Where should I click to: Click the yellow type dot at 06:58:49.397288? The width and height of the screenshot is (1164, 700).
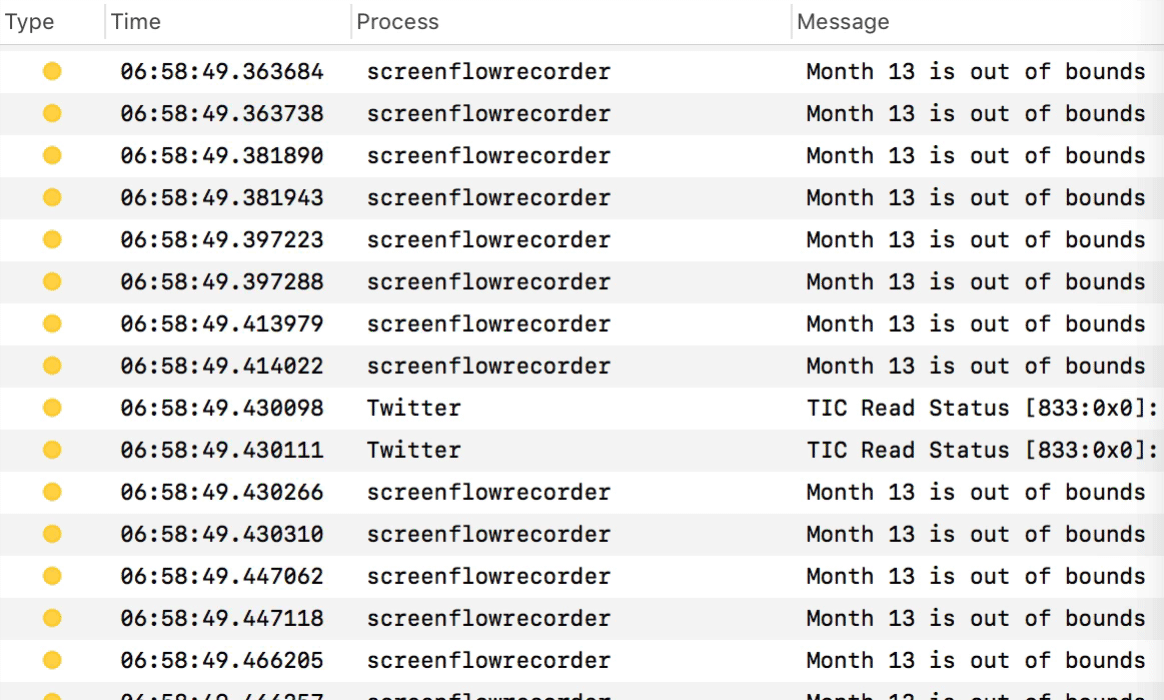[x=52, y=282]
